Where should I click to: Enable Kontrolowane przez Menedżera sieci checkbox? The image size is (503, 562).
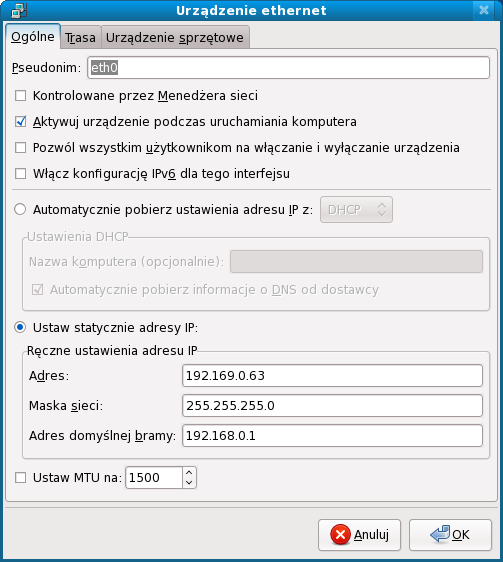[20, 96]
